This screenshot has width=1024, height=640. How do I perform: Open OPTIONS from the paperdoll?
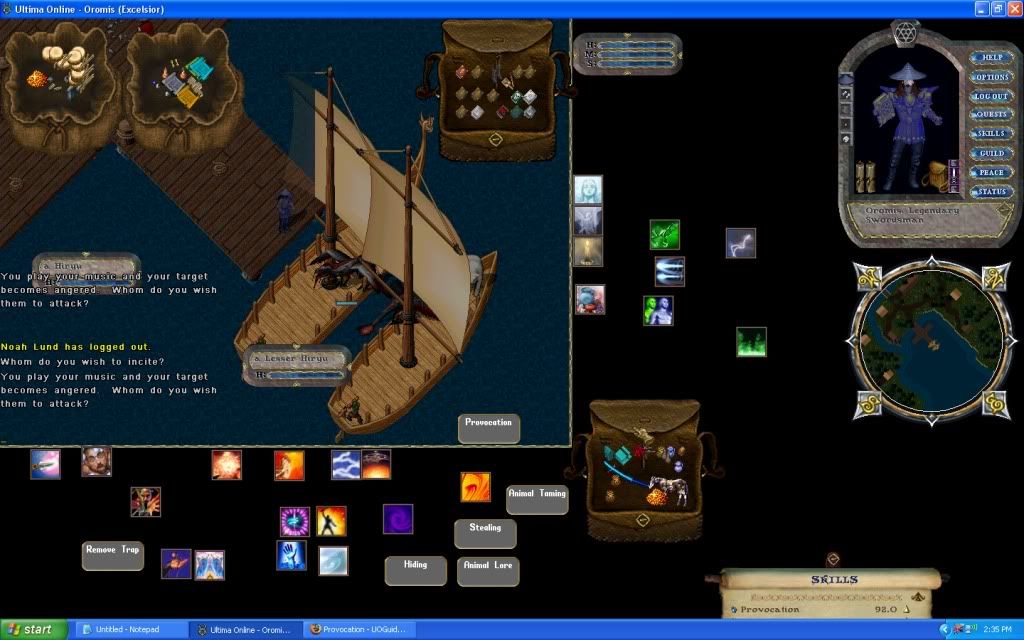tap(991, 77)
